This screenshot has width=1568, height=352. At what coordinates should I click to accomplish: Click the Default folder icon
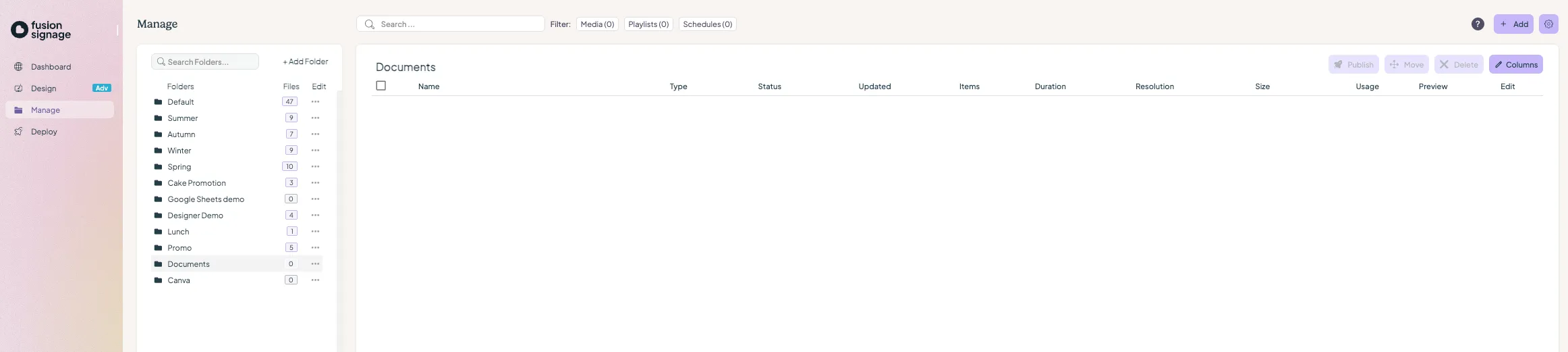(x=158, y=102)
